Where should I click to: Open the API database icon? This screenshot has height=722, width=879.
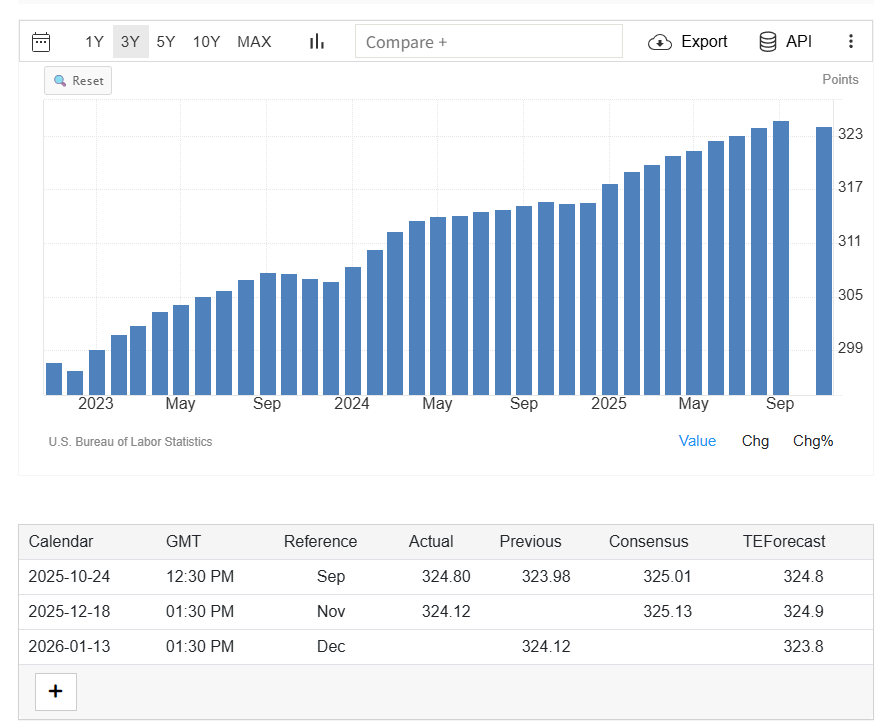pyautogui.click(x=768, y=41)
